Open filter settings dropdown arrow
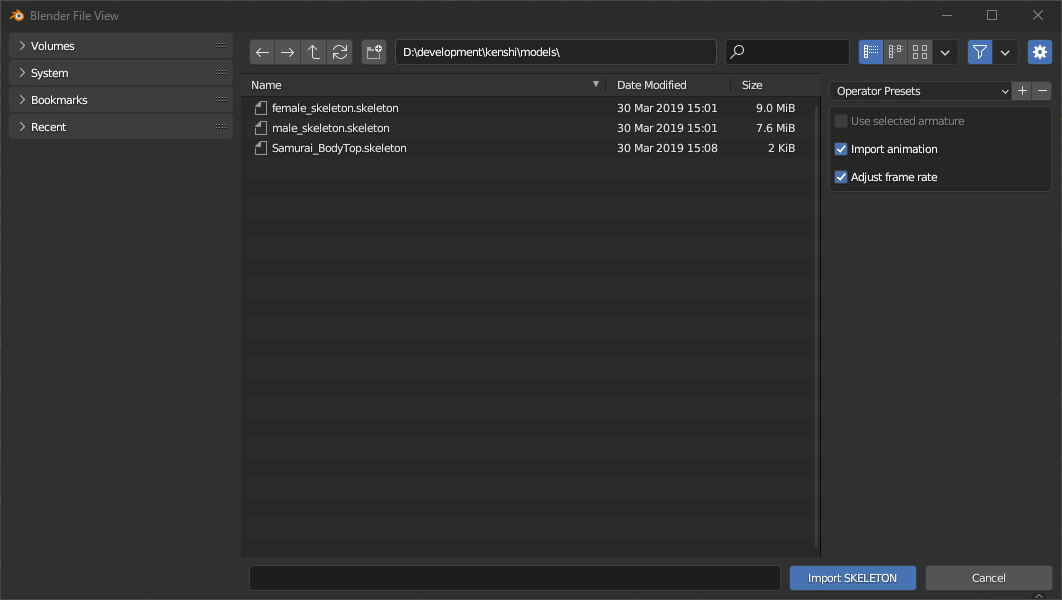 (1005, 52)
